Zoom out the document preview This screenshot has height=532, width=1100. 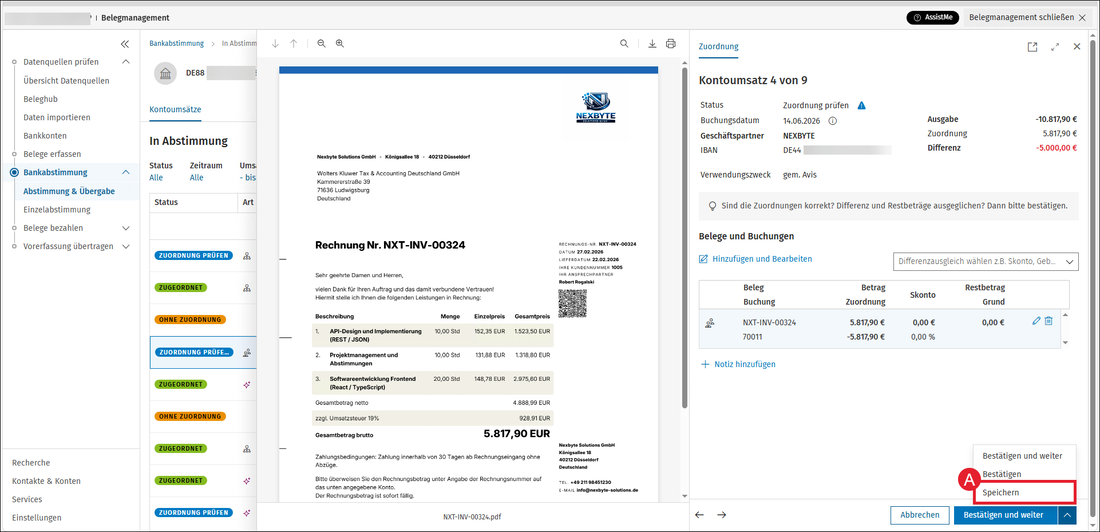tap(321, 44)
